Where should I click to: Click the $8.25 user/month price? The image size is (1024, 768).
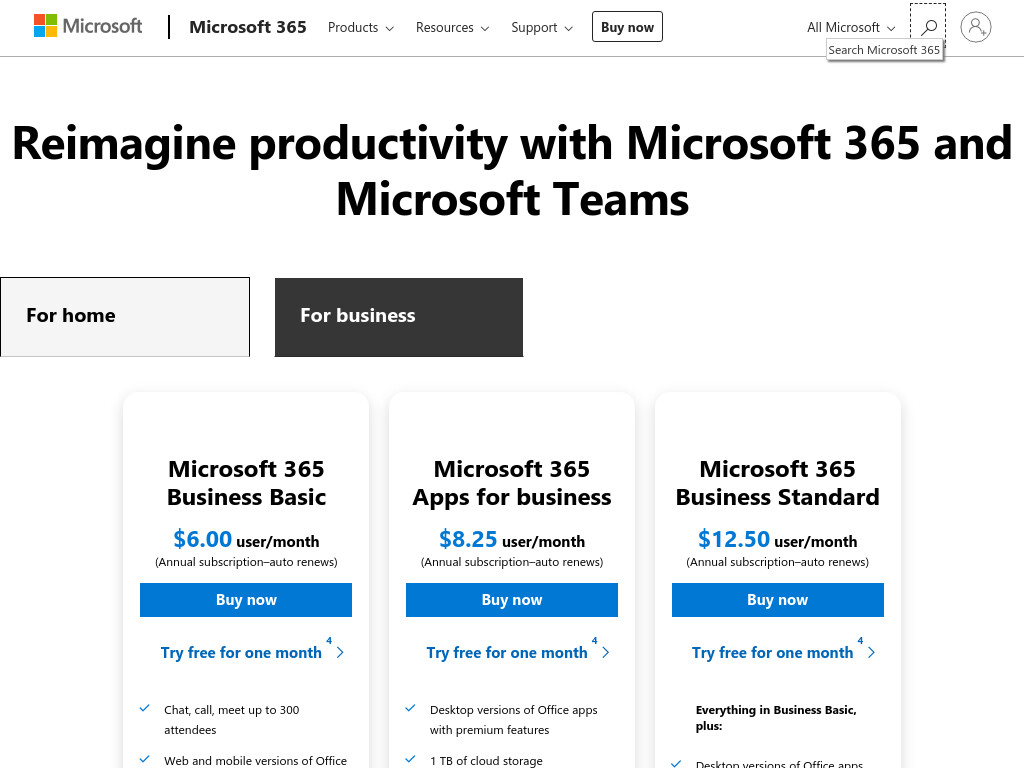click(512, 539)
